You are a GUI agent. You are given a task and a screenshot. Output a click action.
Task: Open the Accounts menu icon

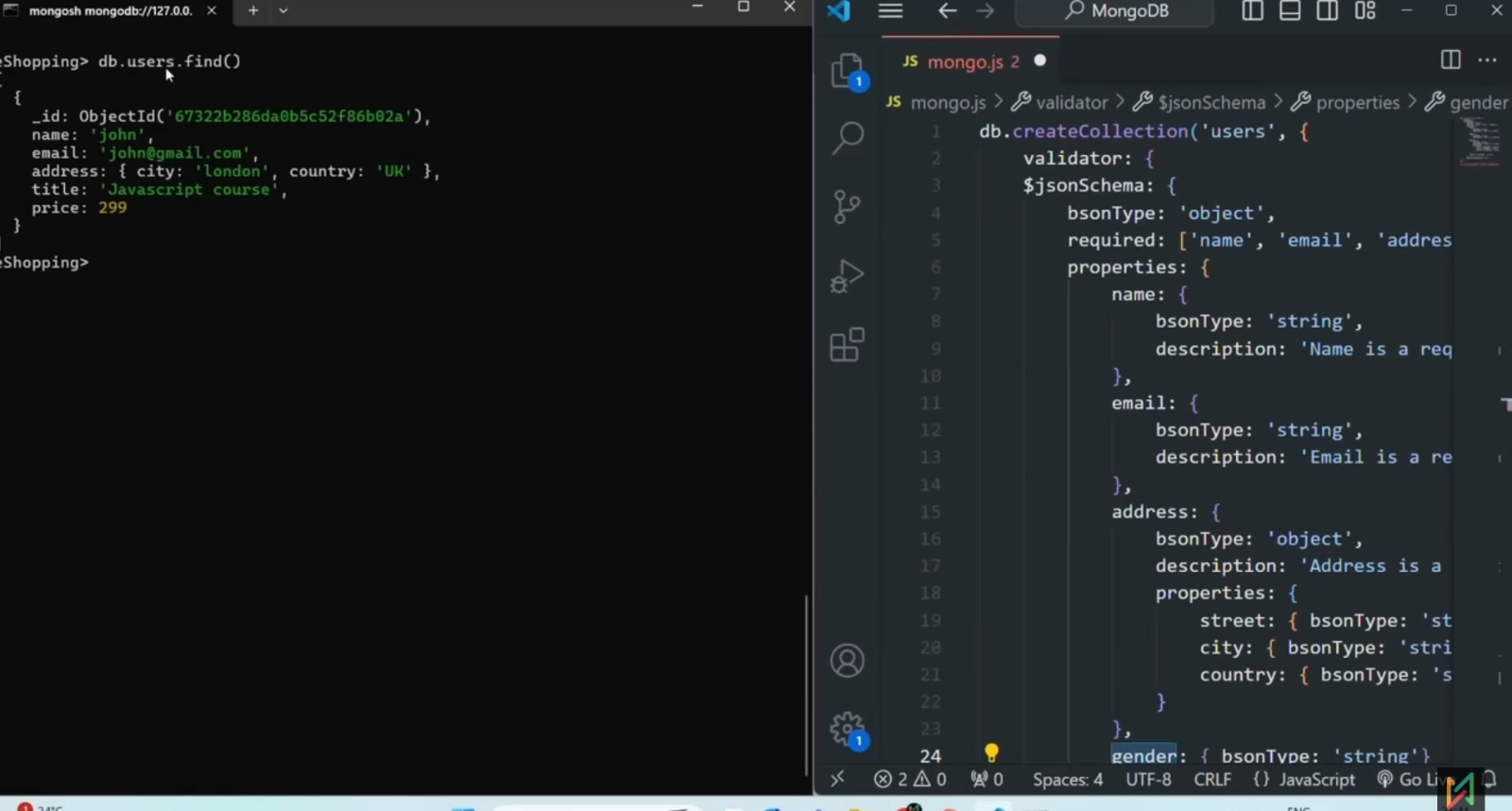point(848,661)
